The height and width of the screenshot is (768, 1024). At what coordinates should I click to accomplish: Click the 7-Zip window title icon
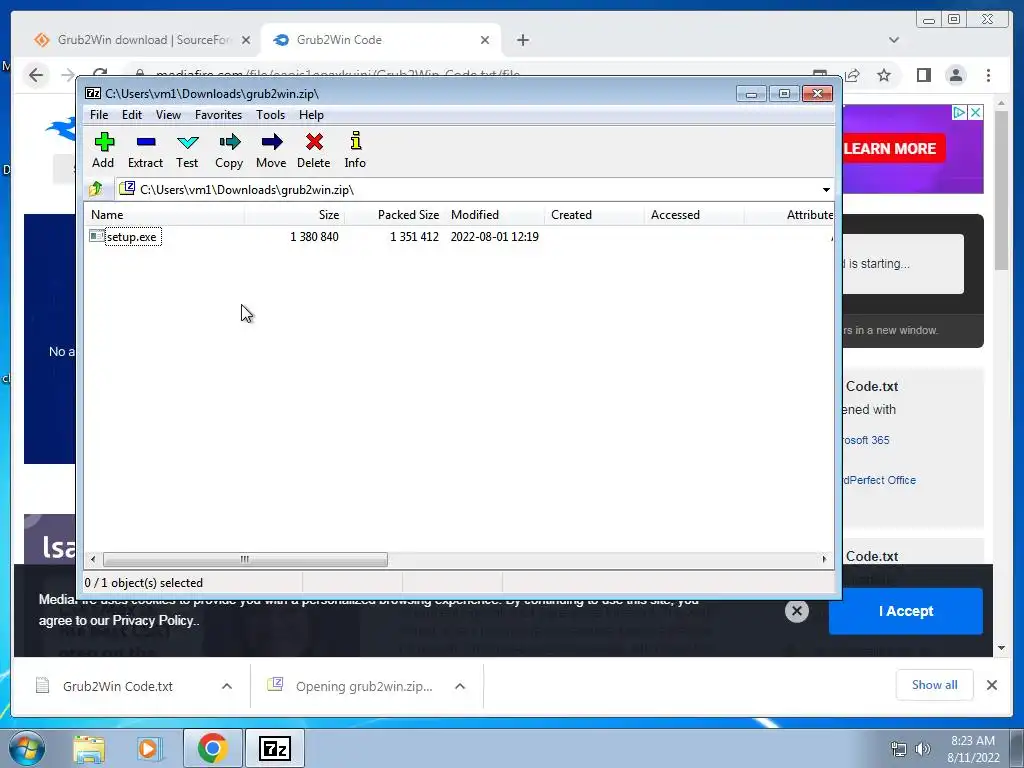[93, 93]
